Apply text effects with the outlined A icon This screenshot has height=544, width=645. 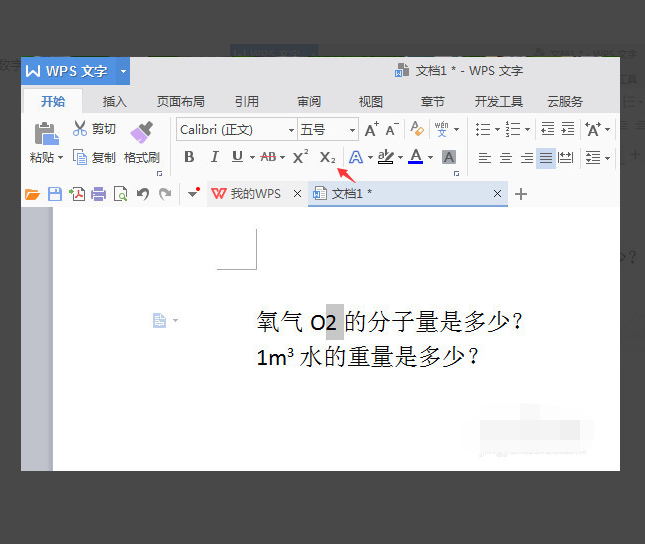356,157
